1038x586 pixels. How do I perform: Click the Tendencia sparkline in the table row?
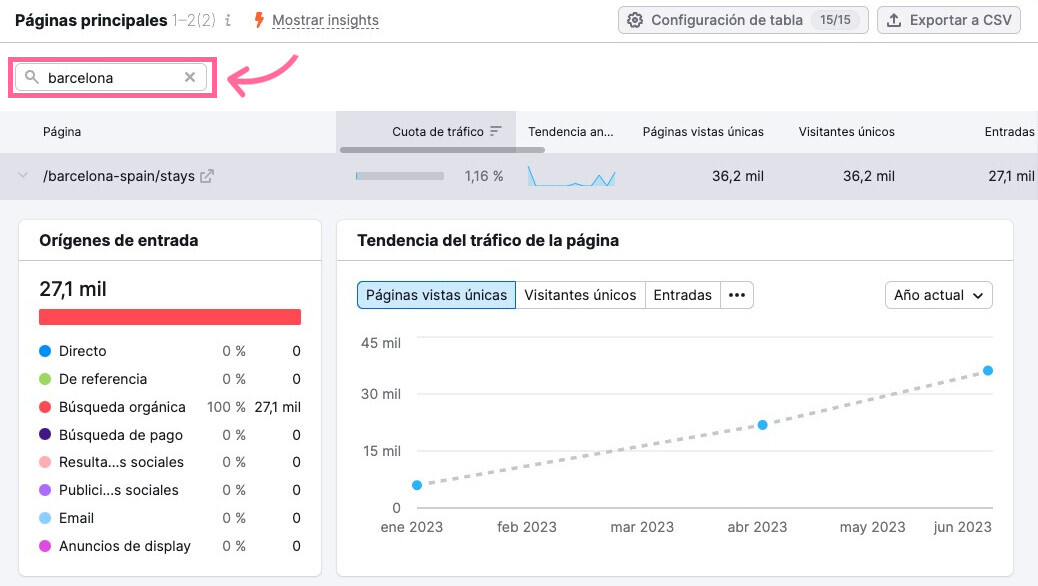571,177
